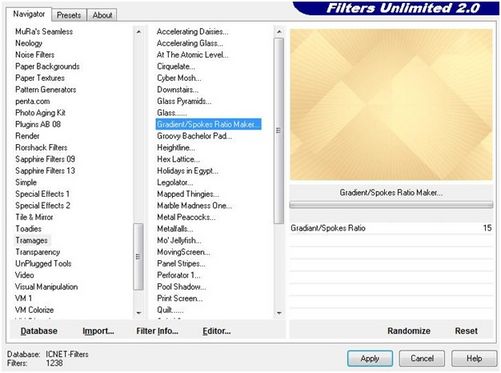This screenshot has height=373, width=501.
Task: Click the filter list scroll up arrow
Action: tap(279, 32)
